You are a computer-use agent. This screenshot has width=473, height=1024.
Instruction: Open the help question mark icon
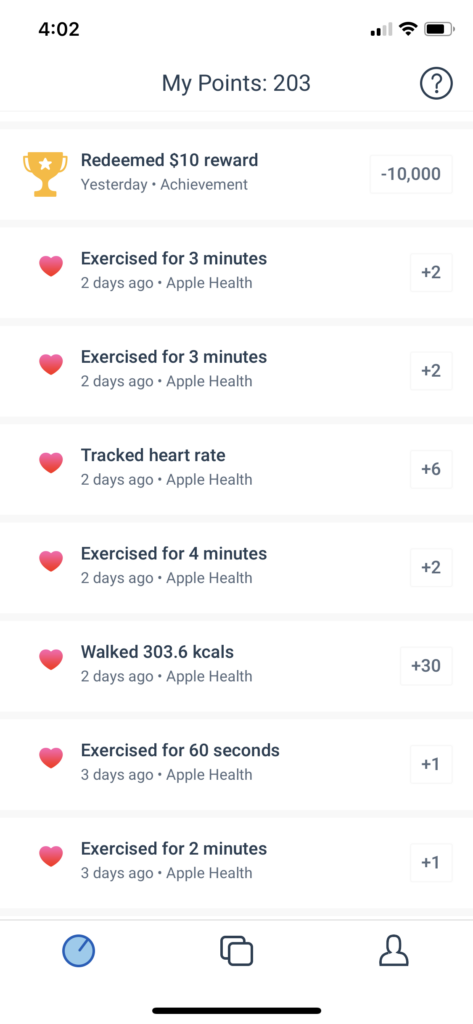pos(436,84)
